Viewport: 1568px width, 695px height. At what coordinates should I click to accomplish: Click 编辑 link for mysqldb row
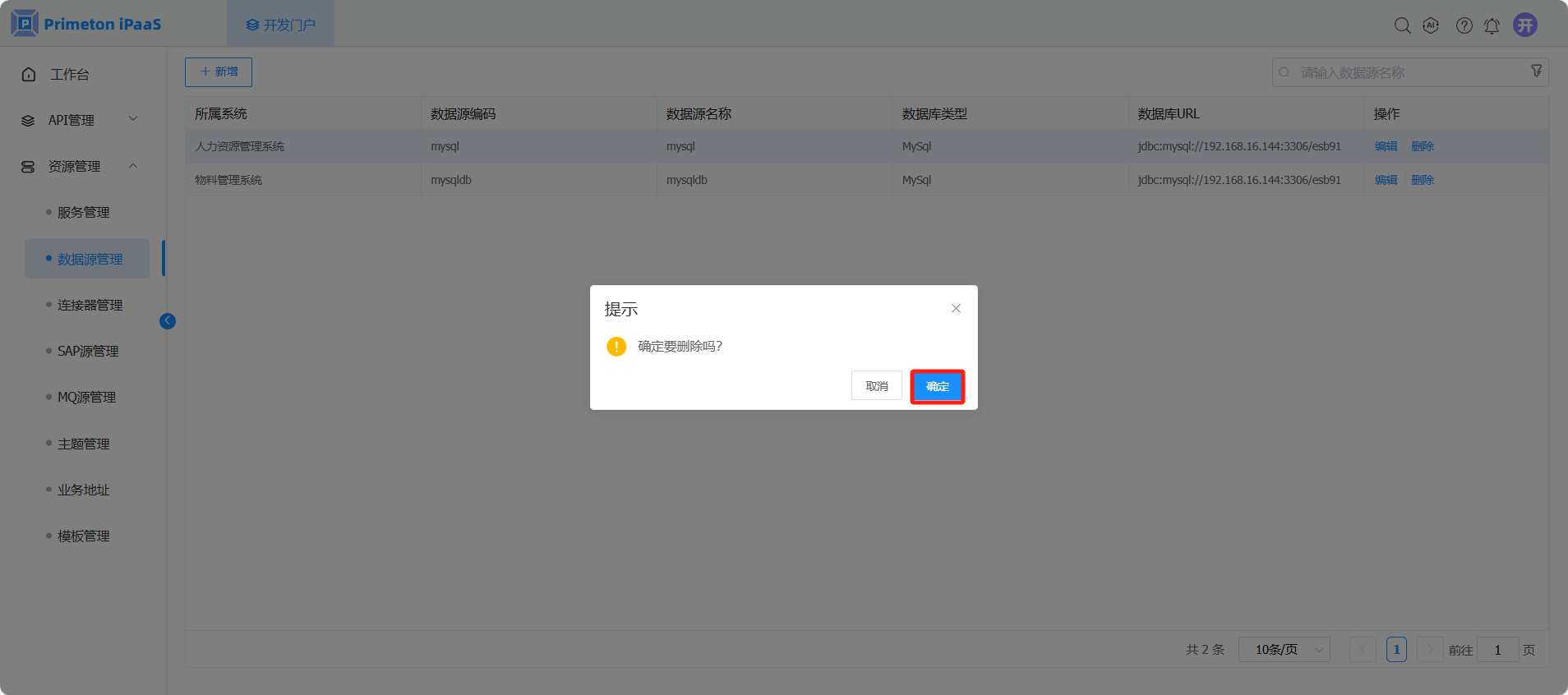(x=1386, y=180)
